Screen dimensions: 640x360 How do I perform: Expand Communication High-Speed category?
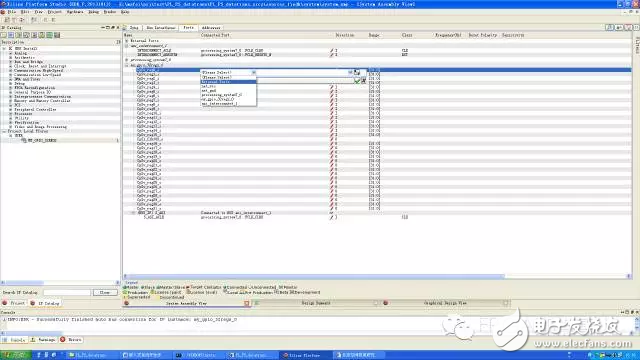[11, 71]
